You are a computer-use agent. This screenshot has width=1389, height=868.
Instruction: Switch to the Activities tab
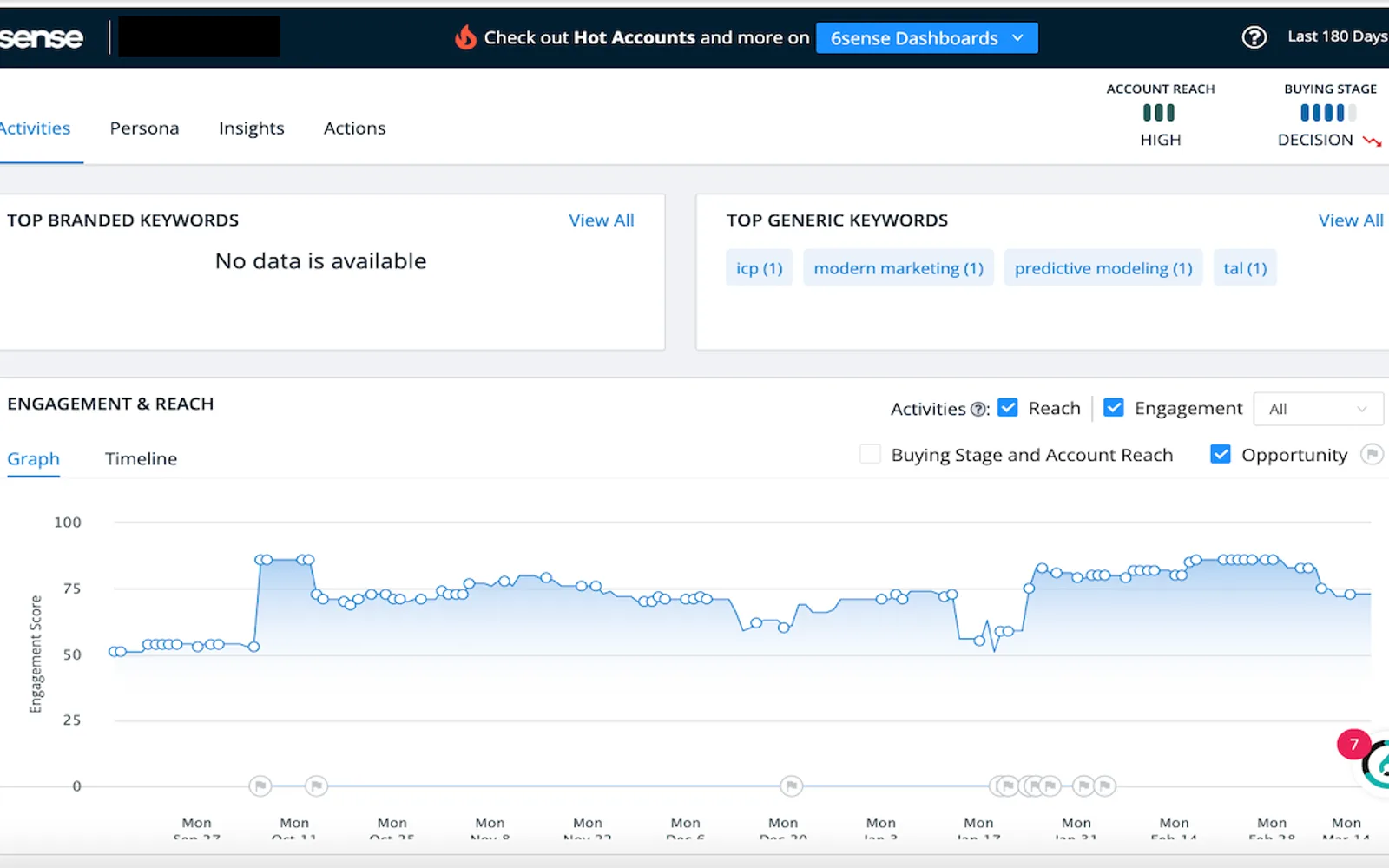click(x=35, y=128)
